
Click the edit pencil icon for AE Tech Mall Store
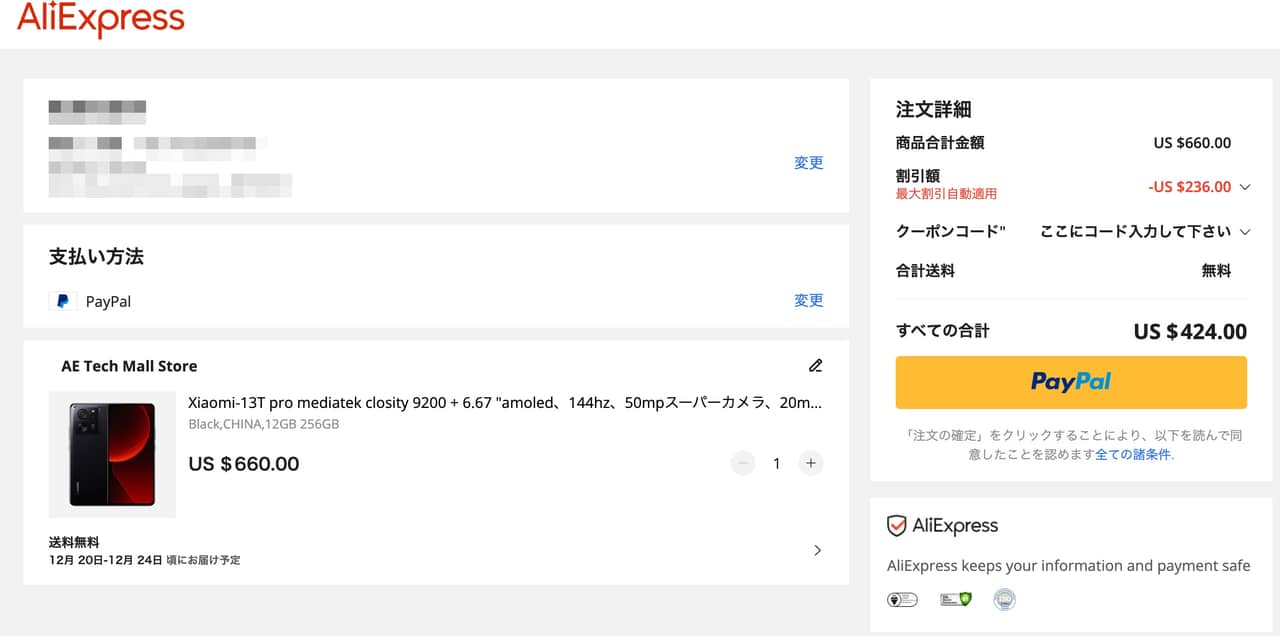tap(815, 365)
